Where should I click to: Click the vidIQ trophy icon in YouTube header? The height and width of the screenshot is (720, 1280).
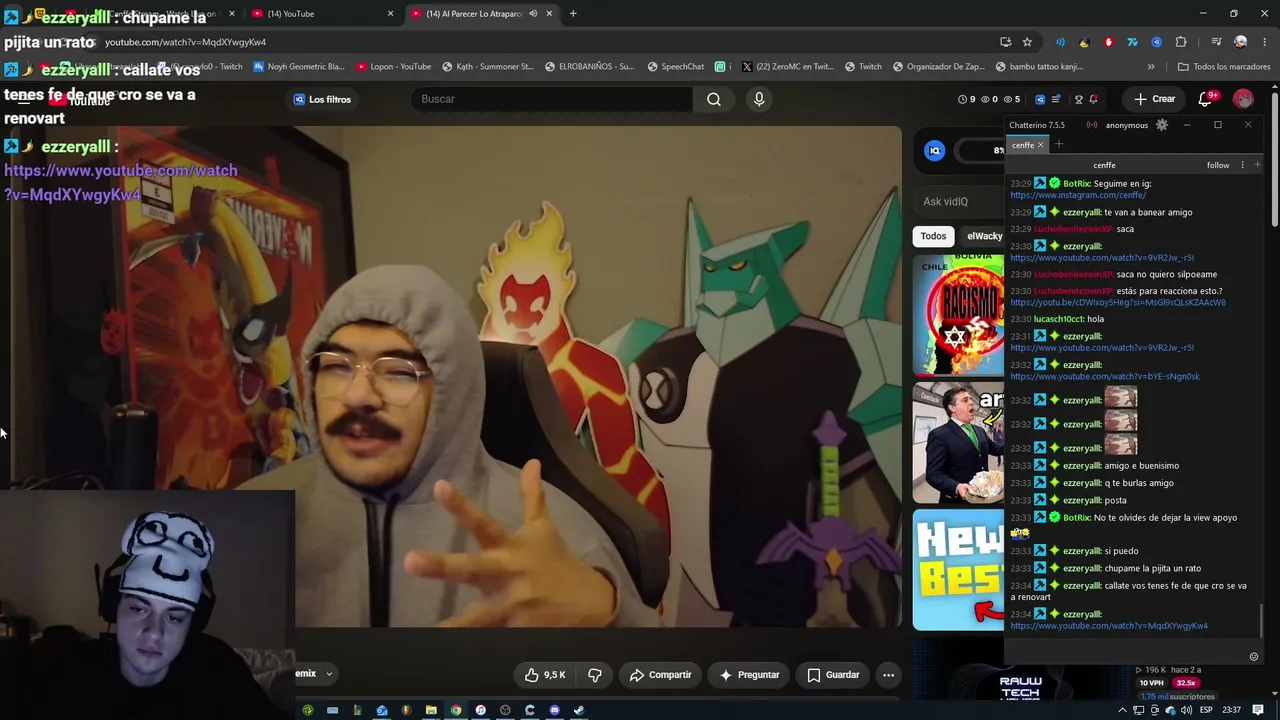coord(1078,99)
